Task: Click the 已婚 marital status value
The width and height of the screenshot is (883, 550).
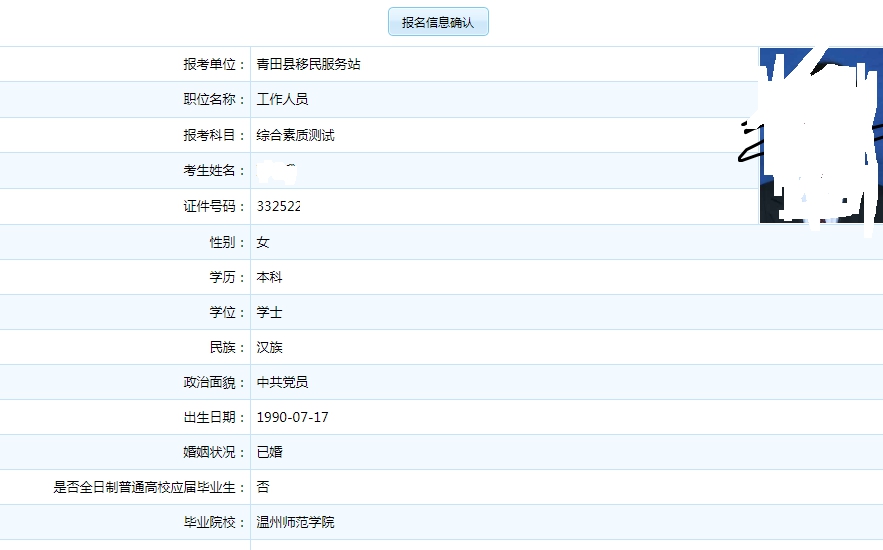Action: [x=269, y=452]
